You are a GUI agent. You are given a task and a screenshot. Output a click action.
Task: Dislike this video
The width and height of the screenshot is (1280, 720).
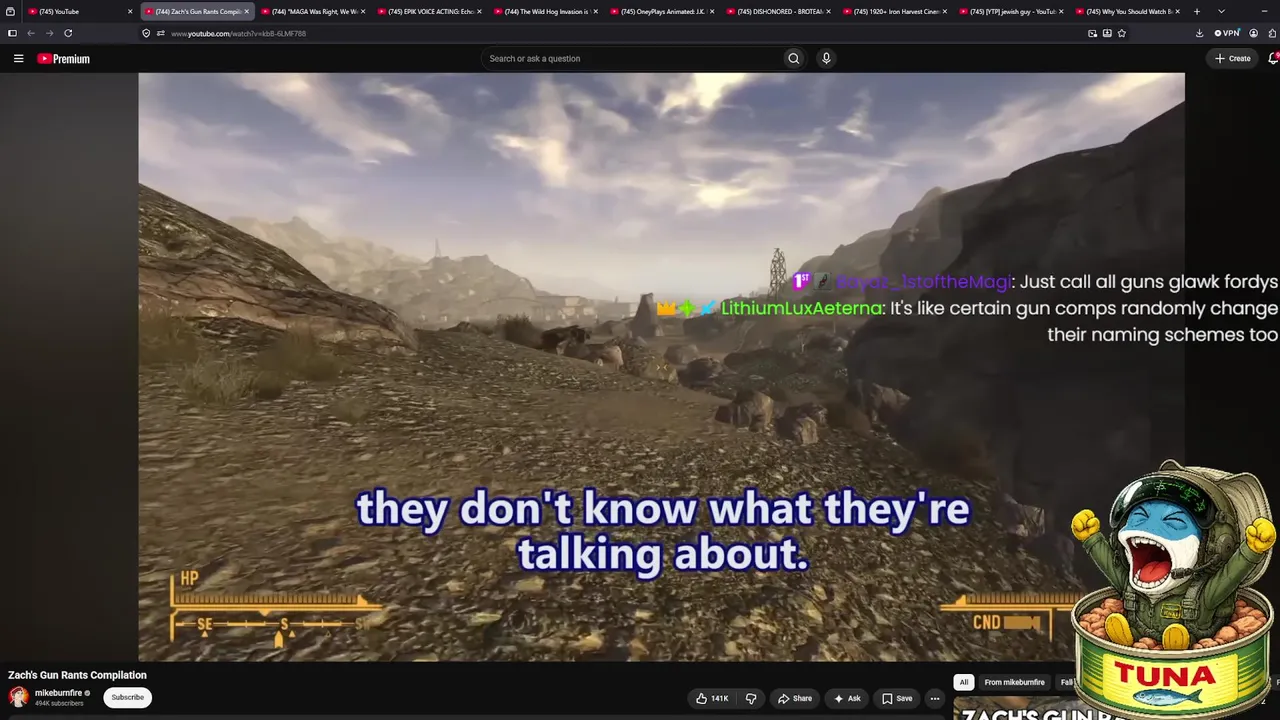pyautogui.click(x=751, y=698)
